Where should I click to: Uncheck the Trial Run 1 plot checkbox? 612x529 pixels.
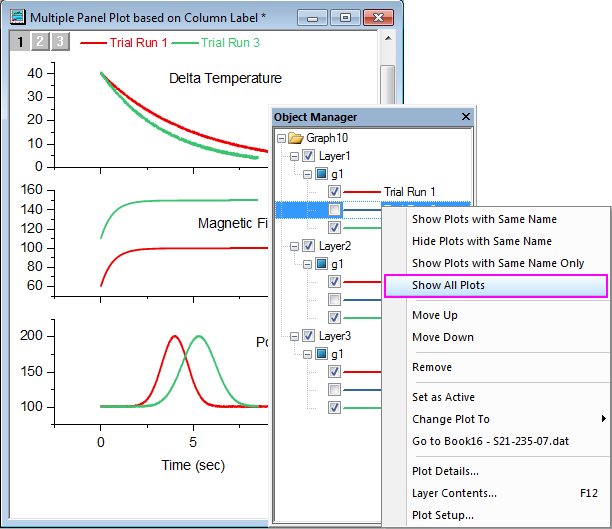click(335, 192)
